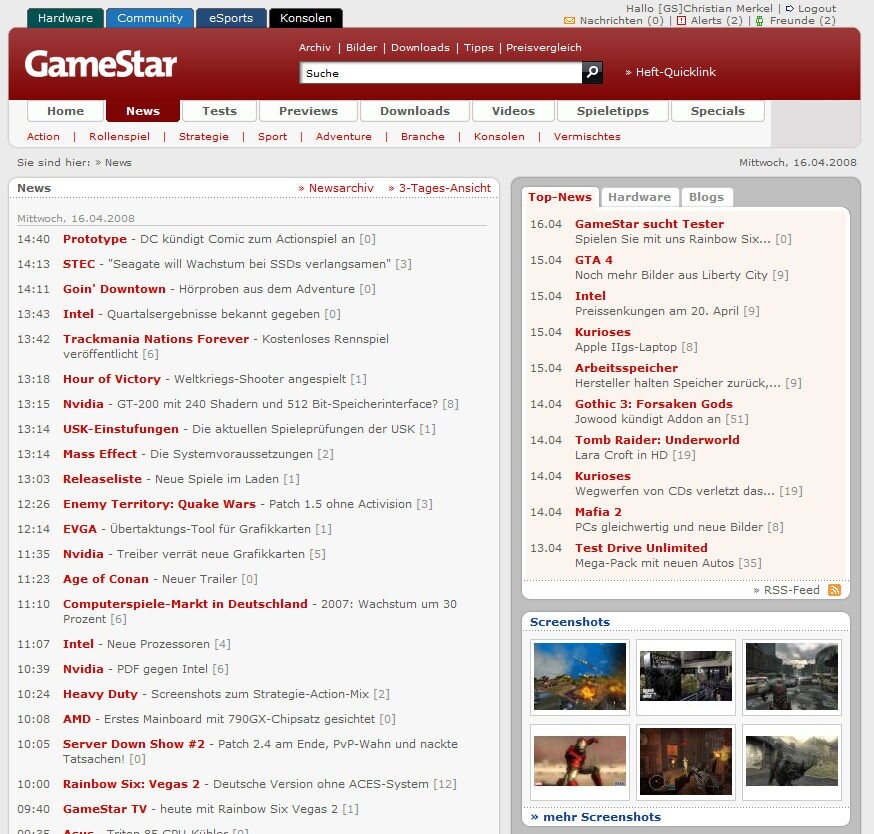Click the mehr Screenshots link
This screenshot has width=874, height=834.
[595, 817]
